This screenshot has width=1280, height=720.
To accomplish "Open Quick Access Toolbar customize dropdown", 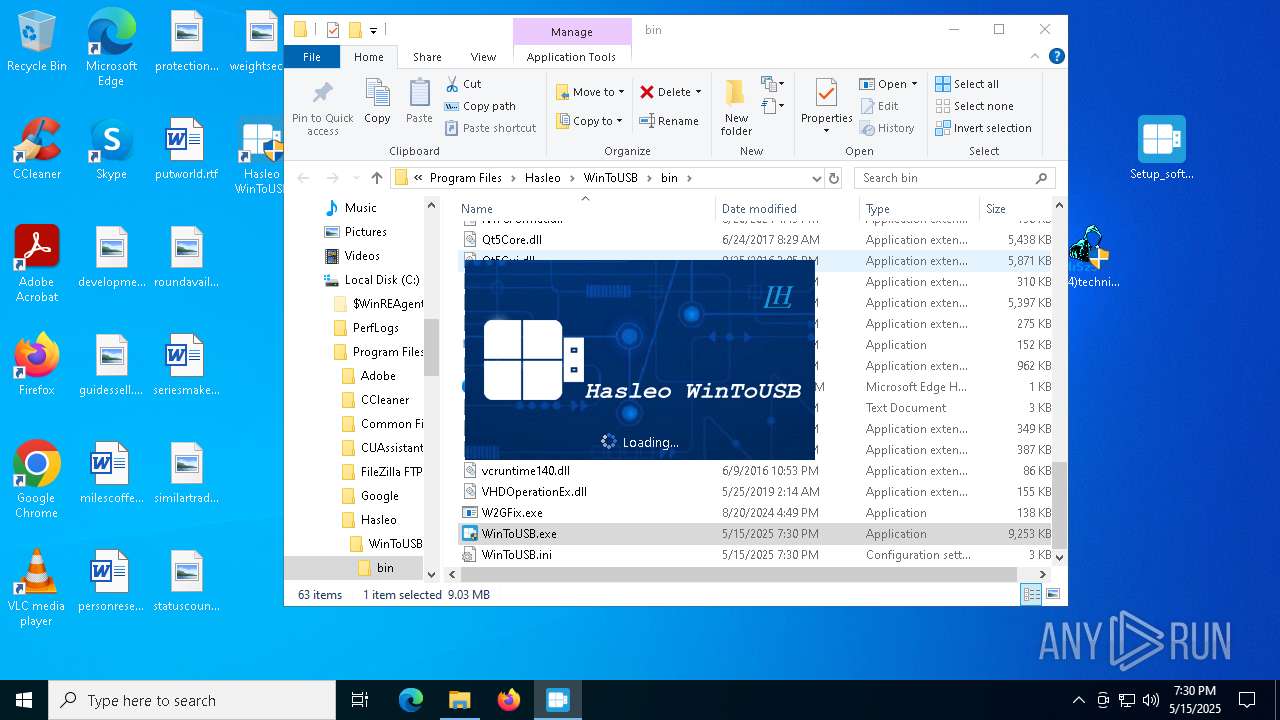I will click(373, 30).
